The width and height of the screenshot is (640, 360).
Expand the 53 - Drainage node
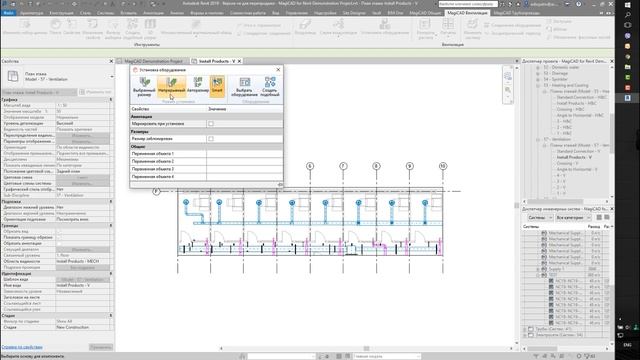(x=538, y=73)
